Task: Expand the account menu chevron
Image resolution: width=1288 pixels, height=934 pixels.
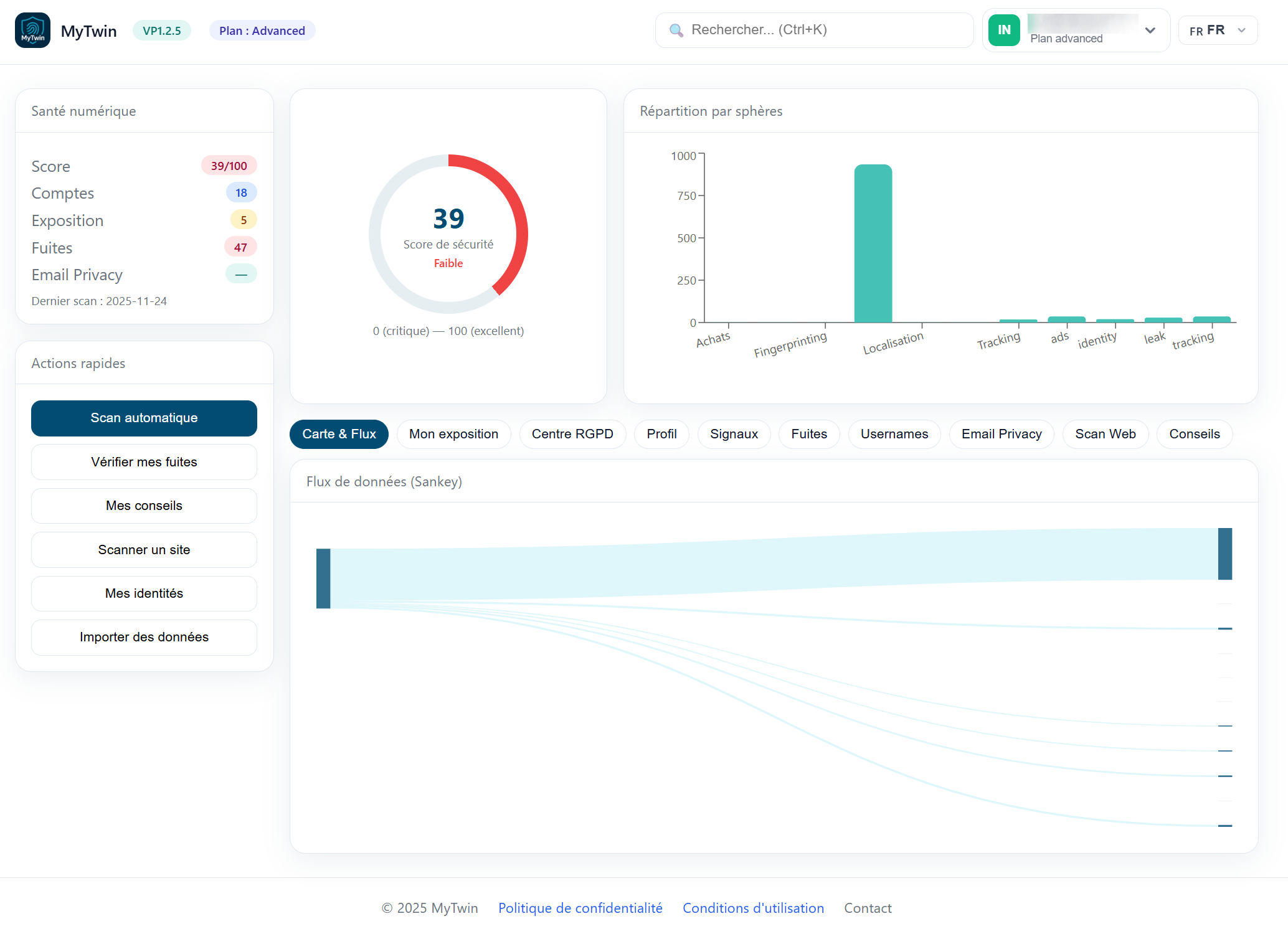Action: [x=1150, y=29]
